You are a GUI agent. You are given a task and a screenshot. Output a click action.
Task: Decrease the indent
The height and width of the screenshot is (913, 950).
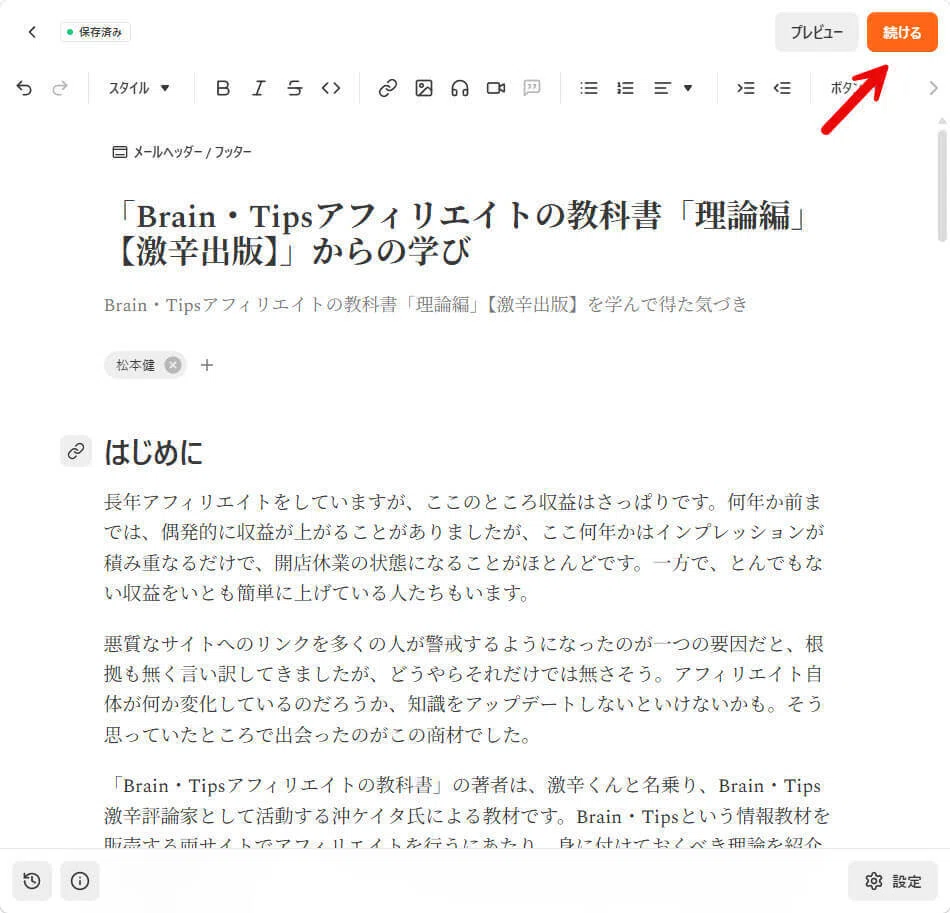coord(782,88)
